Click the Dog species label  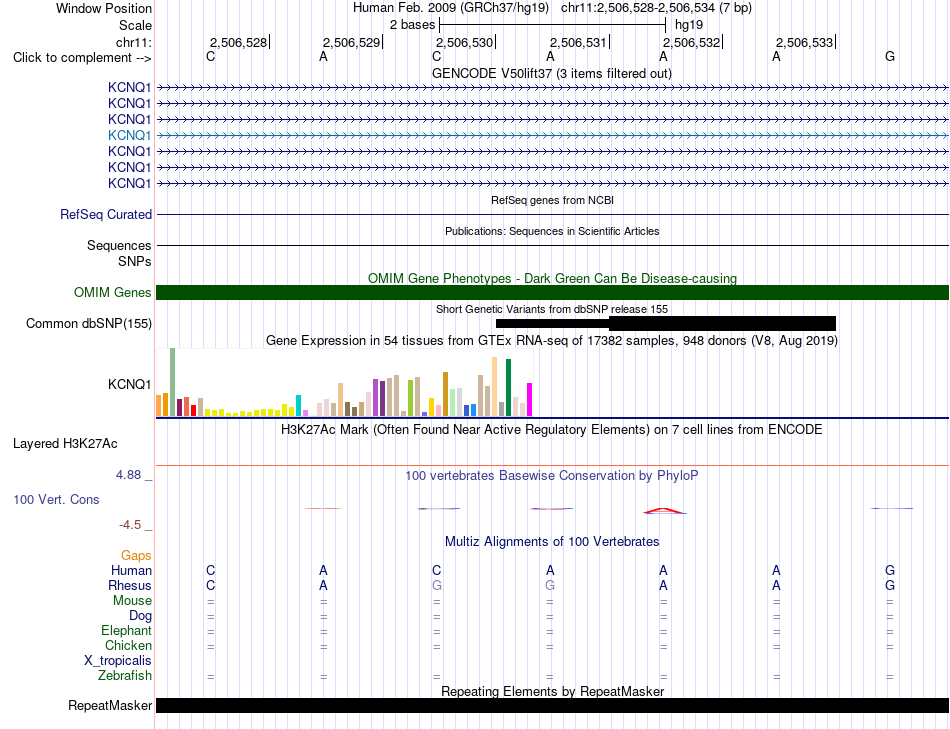[140, 616]
